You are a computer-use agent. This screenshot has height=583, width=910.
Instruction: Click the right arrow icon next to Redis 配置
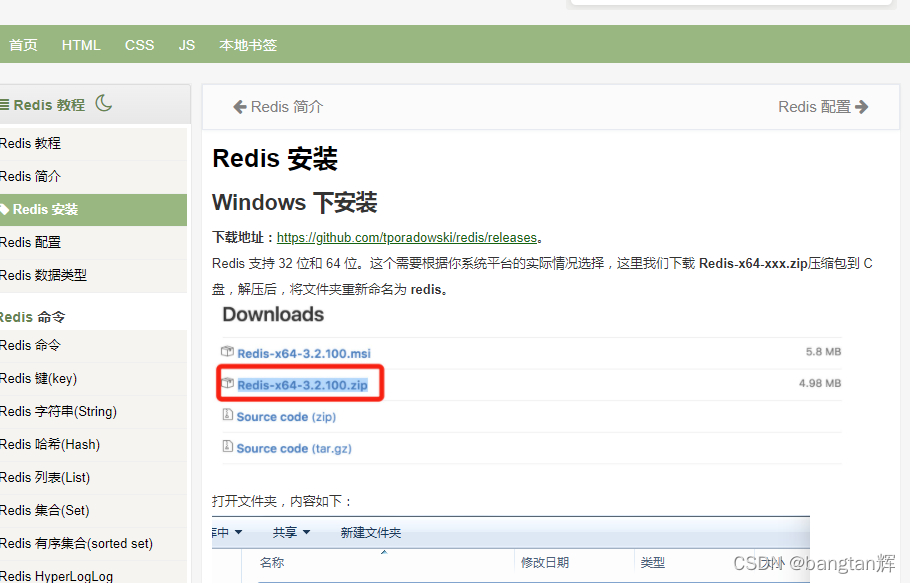coord(862,107)
